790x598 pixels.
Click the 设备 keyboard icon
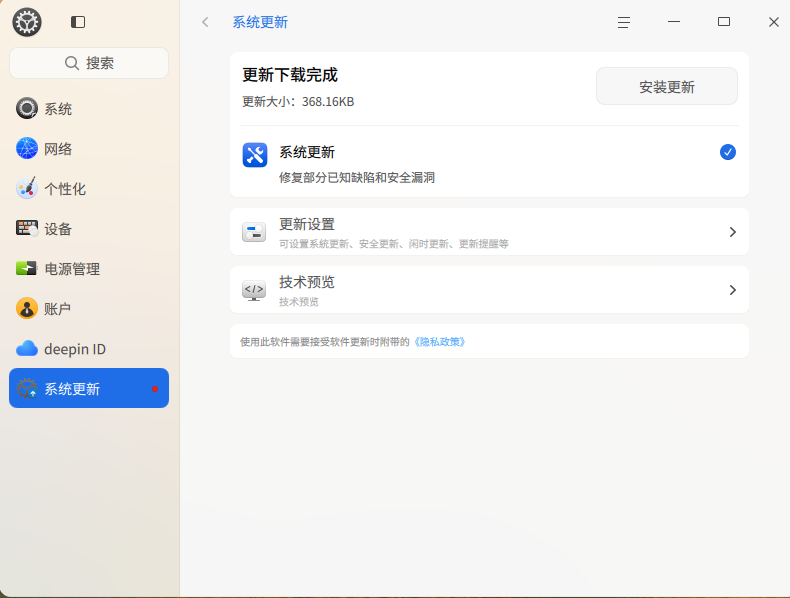27,228
